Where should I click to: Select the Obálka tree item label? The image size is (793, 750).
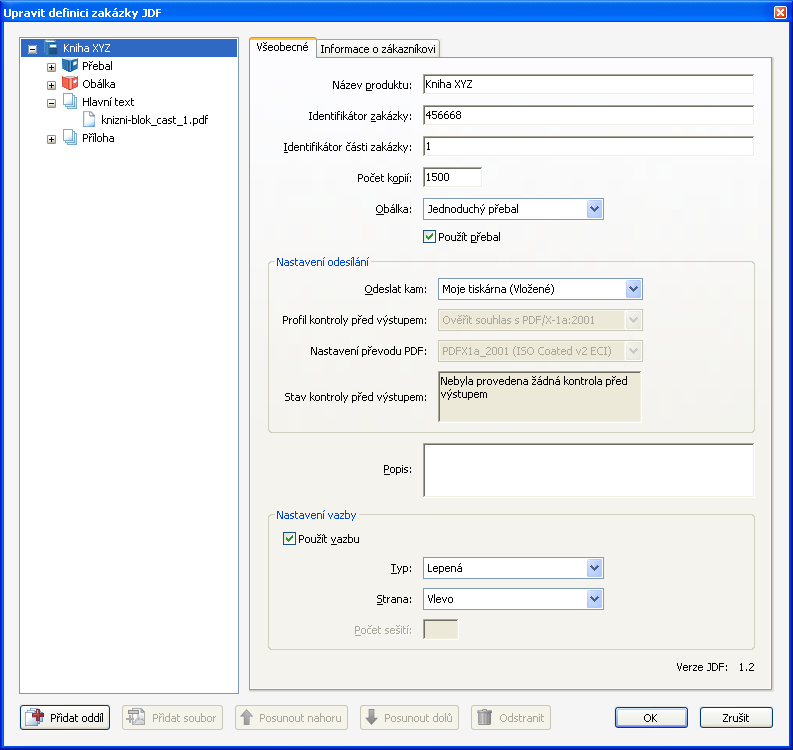99,84
